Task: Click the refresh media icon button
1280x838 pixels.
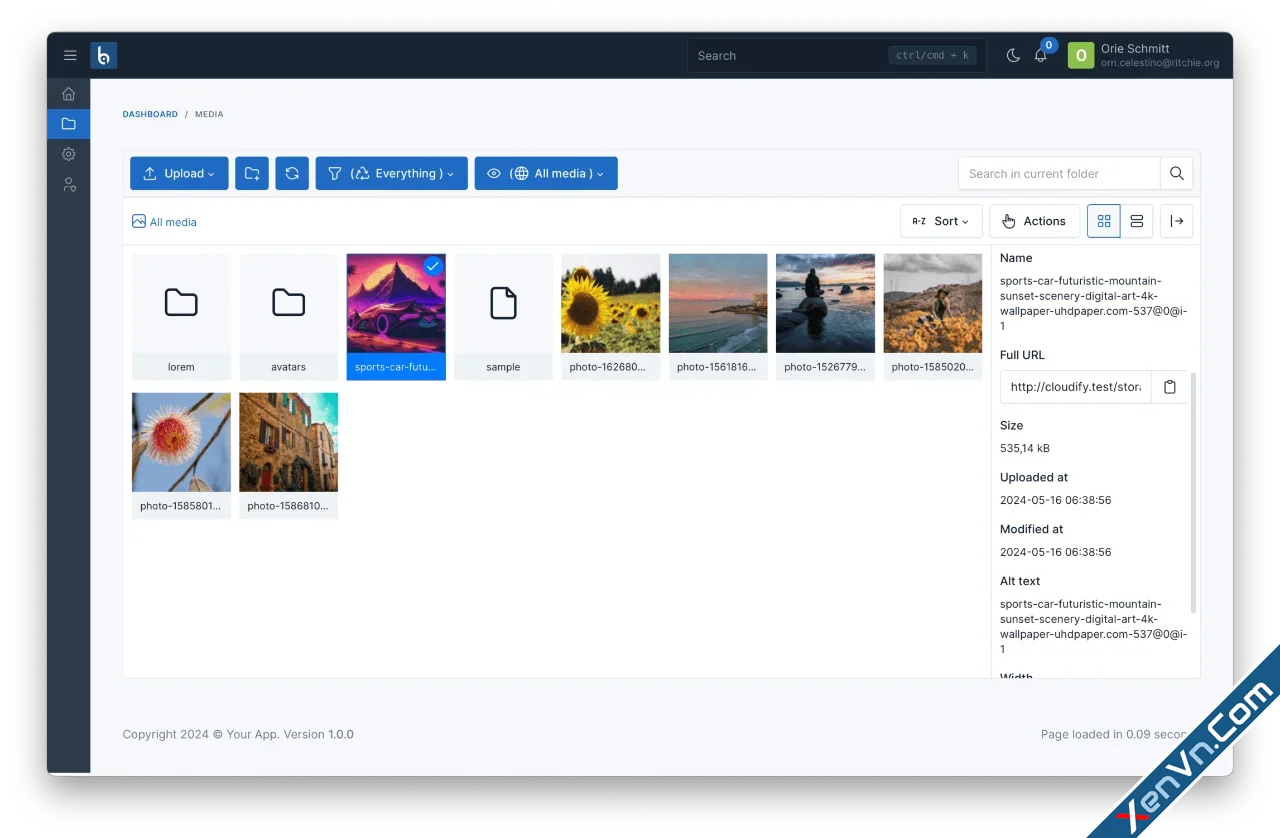Action: tap(292, 174)
